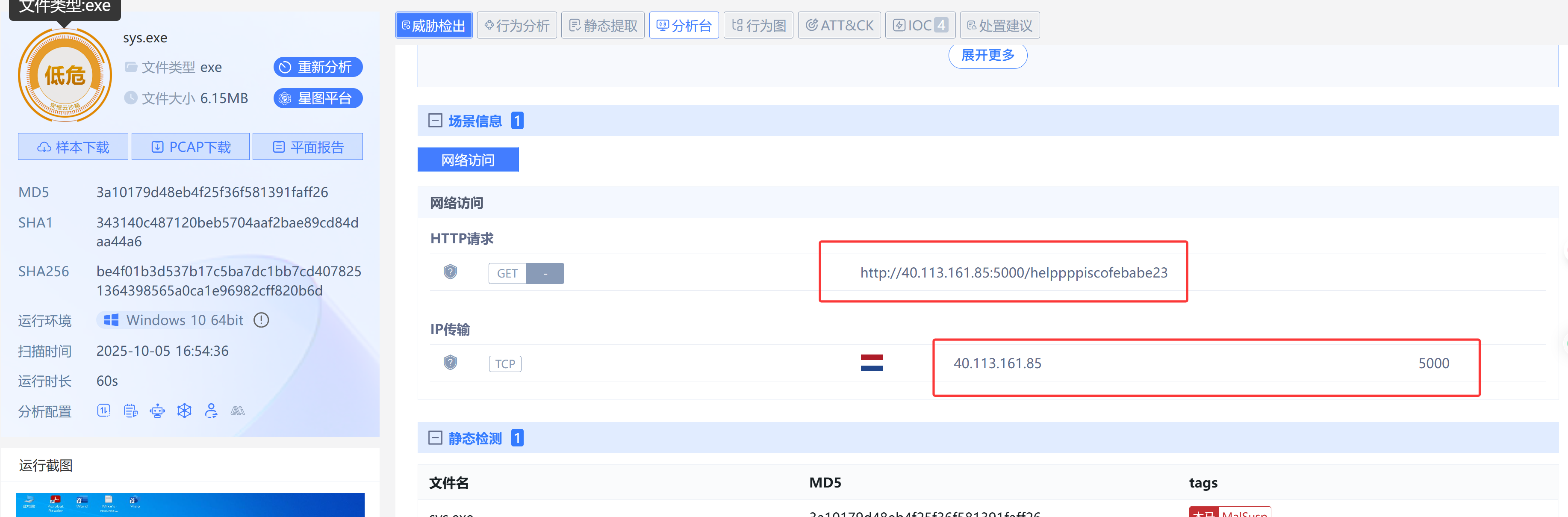Open the 运行截图 desktop thumbnail
Screen dimensions: 1568x517
click(190, 505)
